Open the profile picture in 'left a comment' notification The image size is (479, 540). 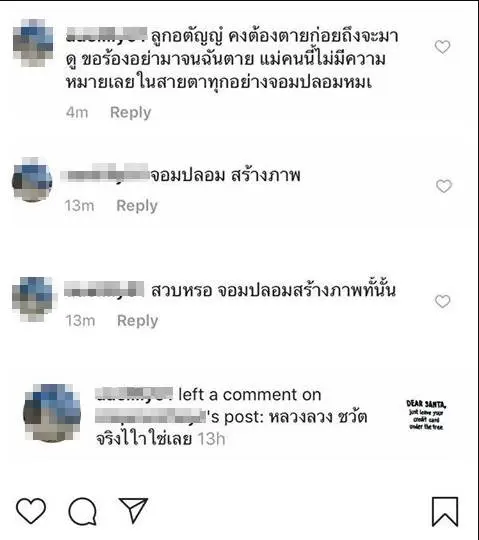pos(52,413)
